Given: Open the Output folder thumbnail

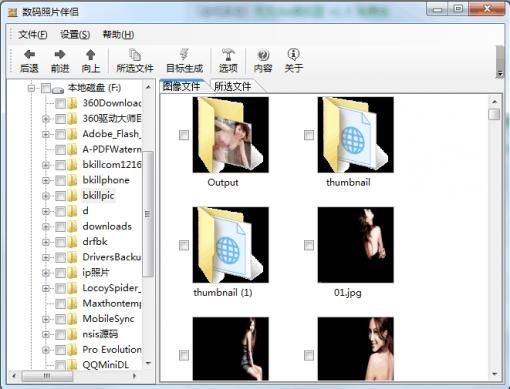Looking at the screenshot, I should 231,135.
